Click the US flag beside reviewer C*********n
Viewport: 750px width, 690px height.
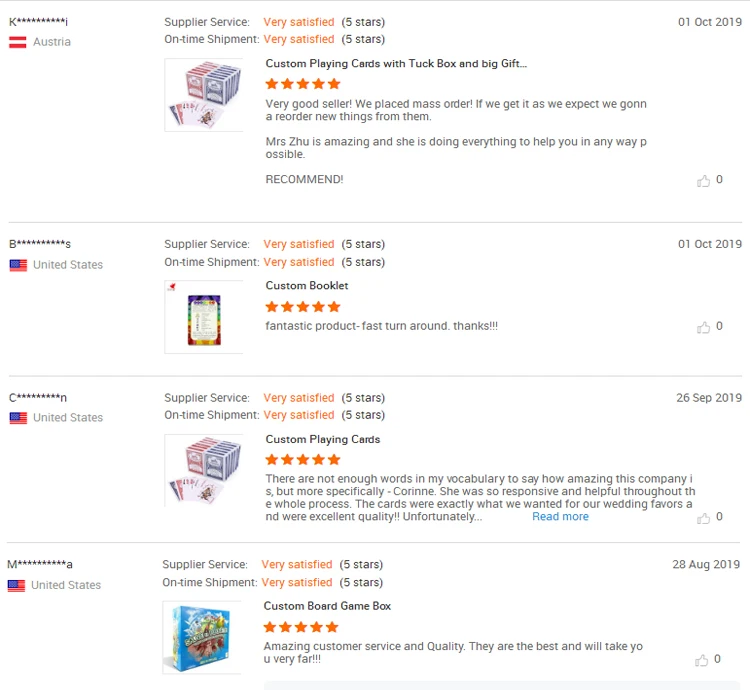(18, 418)
